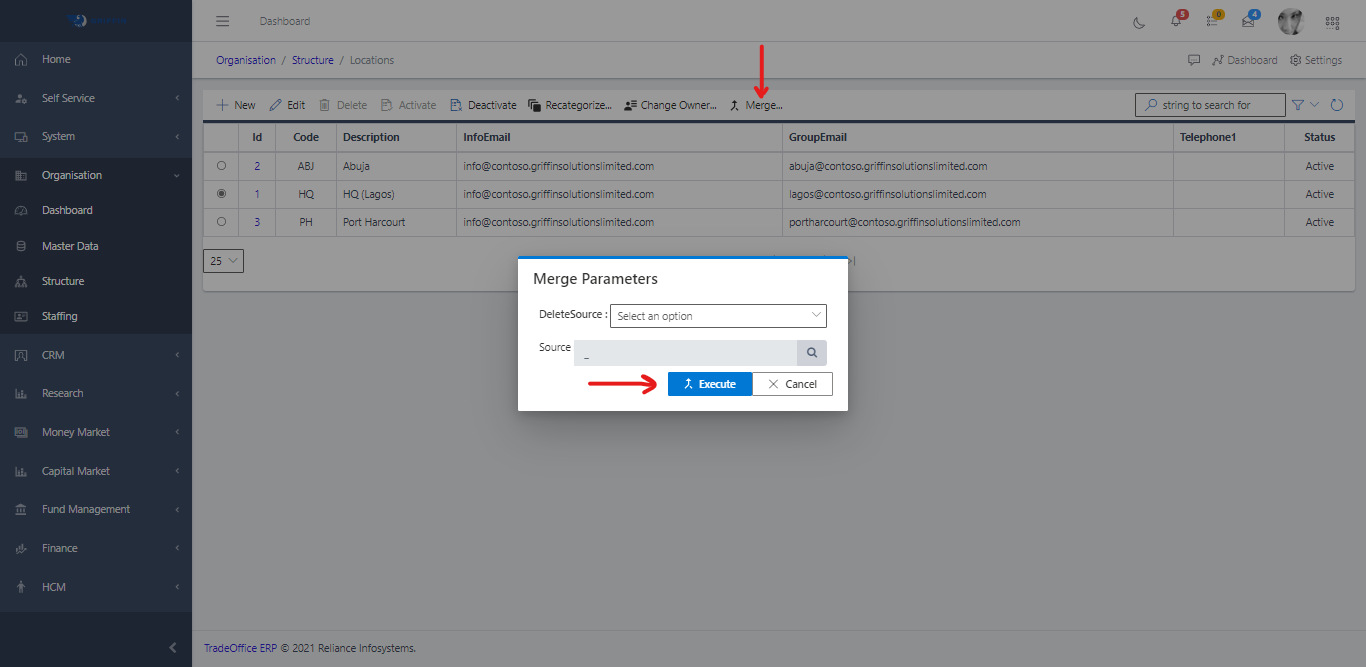Open Staffing in sidebar
This screenshot has height=667, width=1366.
[60, 316]
